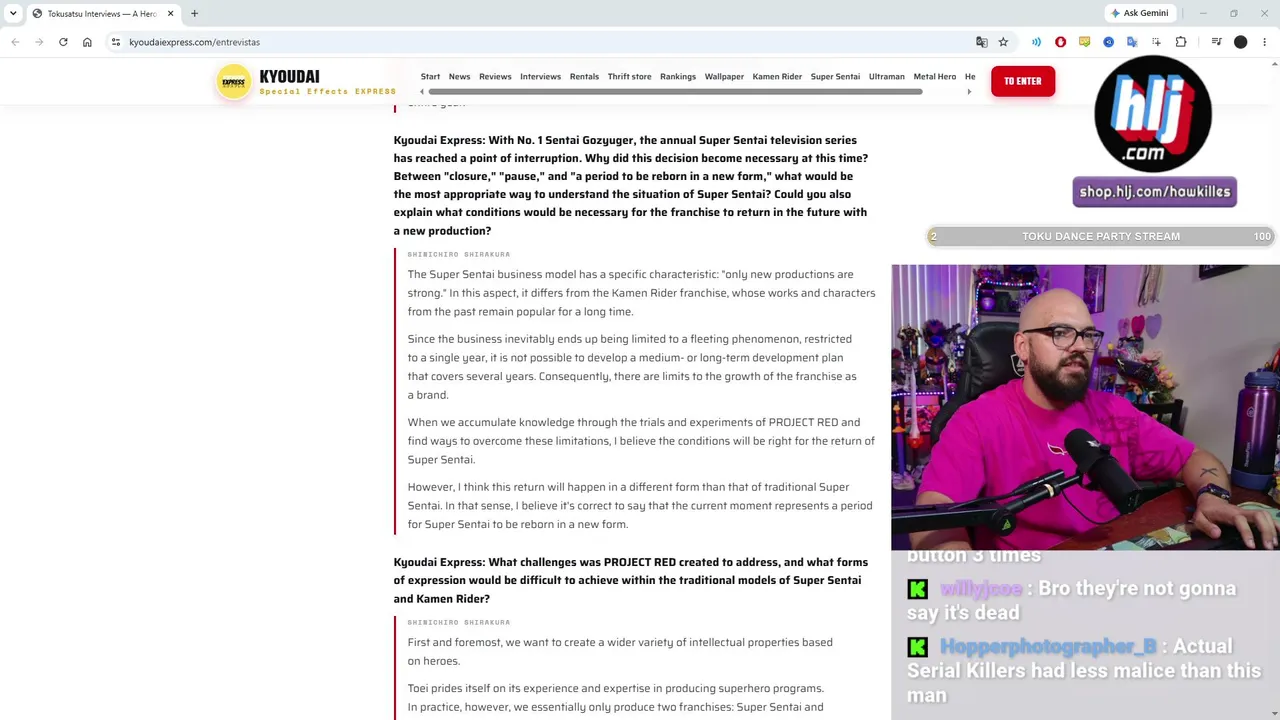Go to the Kamen Rider section

coord(777,76)
